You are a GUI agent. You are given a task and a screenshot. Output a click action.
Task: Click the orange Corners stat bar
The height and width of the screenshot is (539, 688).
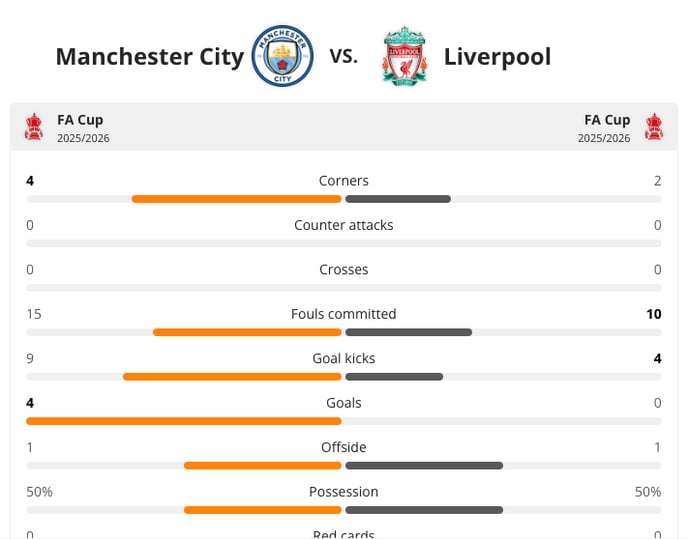coord(236,199)
